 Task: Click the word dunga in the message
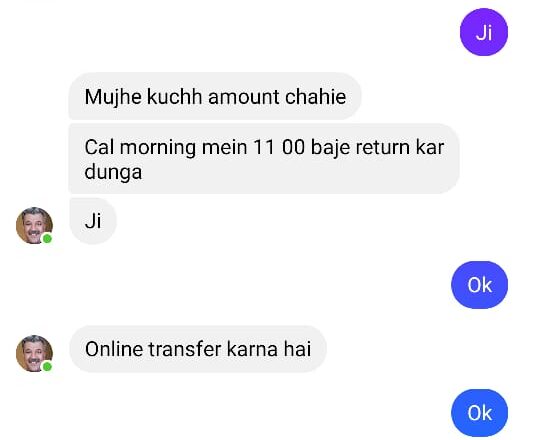pyautogui.click(x=113, y=172)
